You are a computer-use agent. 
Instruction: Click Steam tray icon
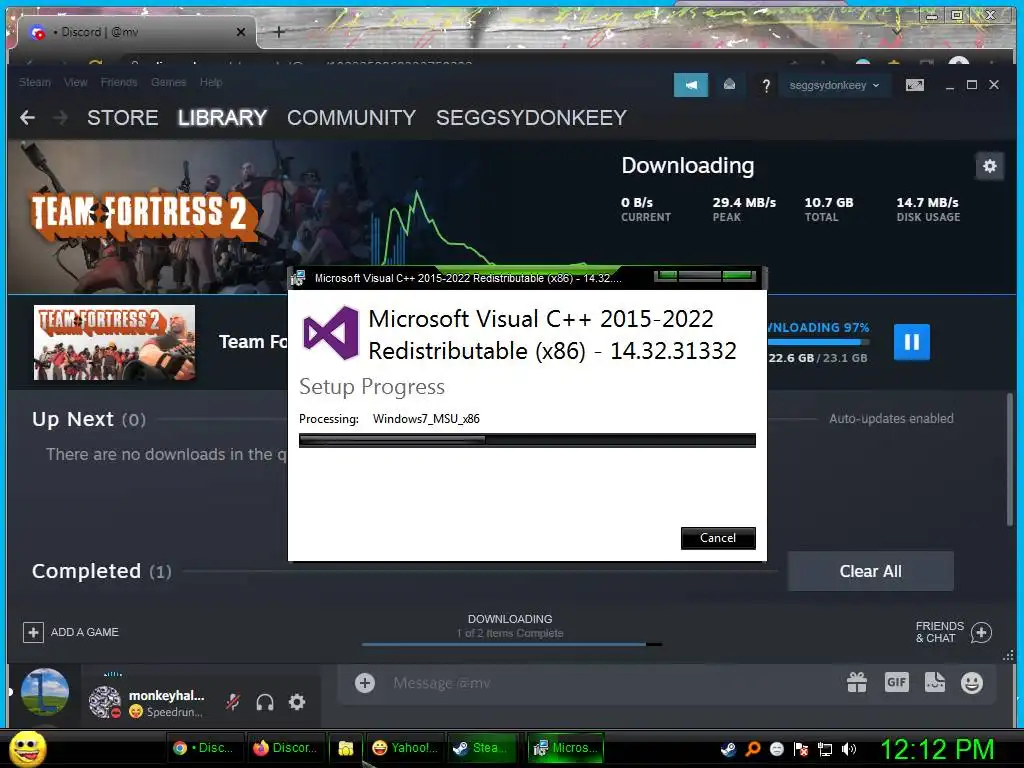[728, 749]
